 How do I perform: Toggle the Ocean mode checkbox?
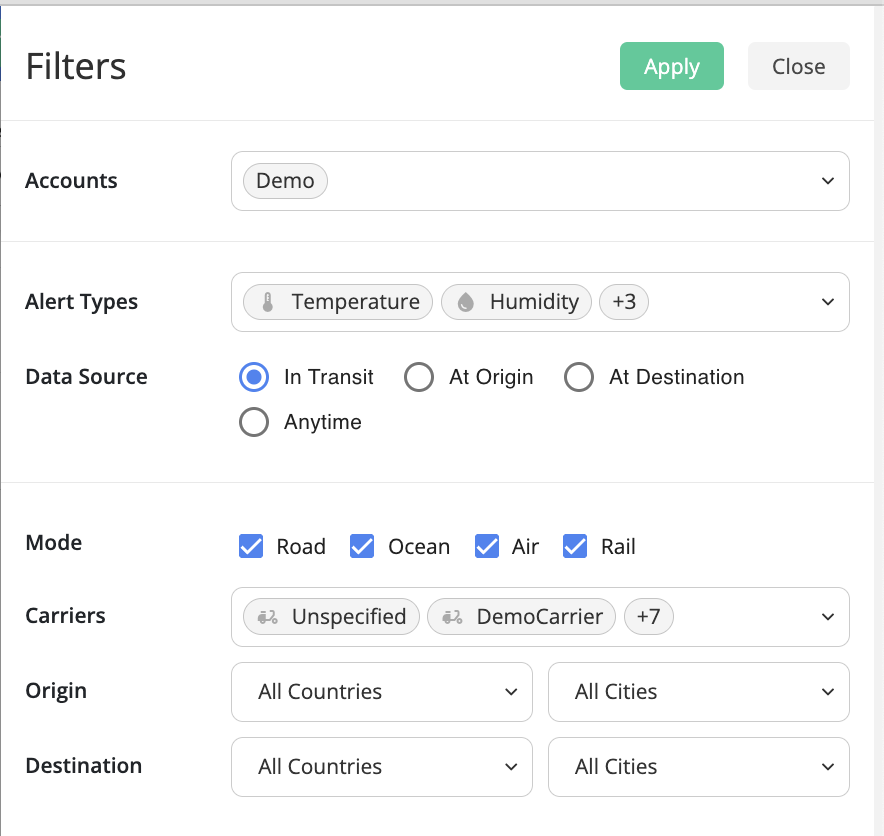(362, 546)
